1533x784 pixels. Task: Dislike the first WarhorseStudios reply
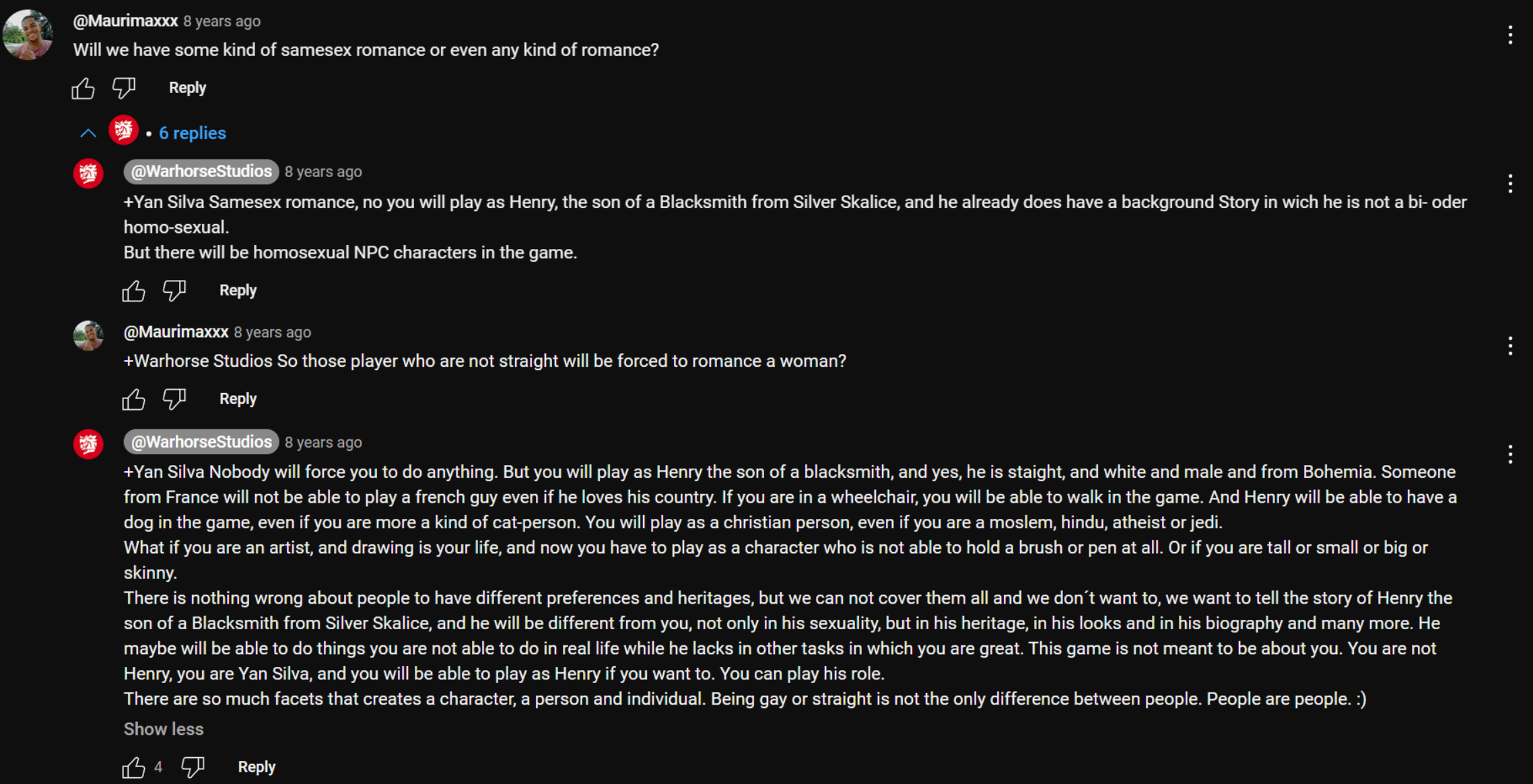(x=174, y=291)
